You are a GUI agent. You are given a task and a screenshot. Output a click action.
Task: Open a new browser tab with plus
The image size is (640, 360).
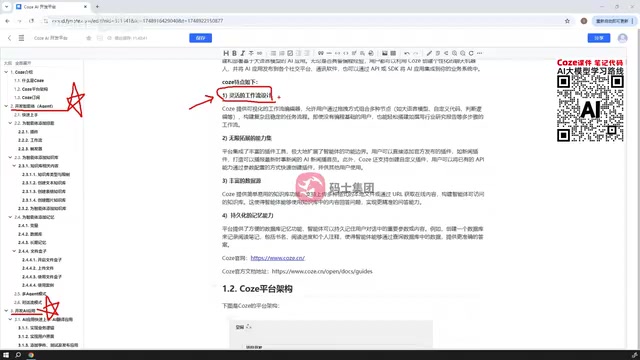97,7
